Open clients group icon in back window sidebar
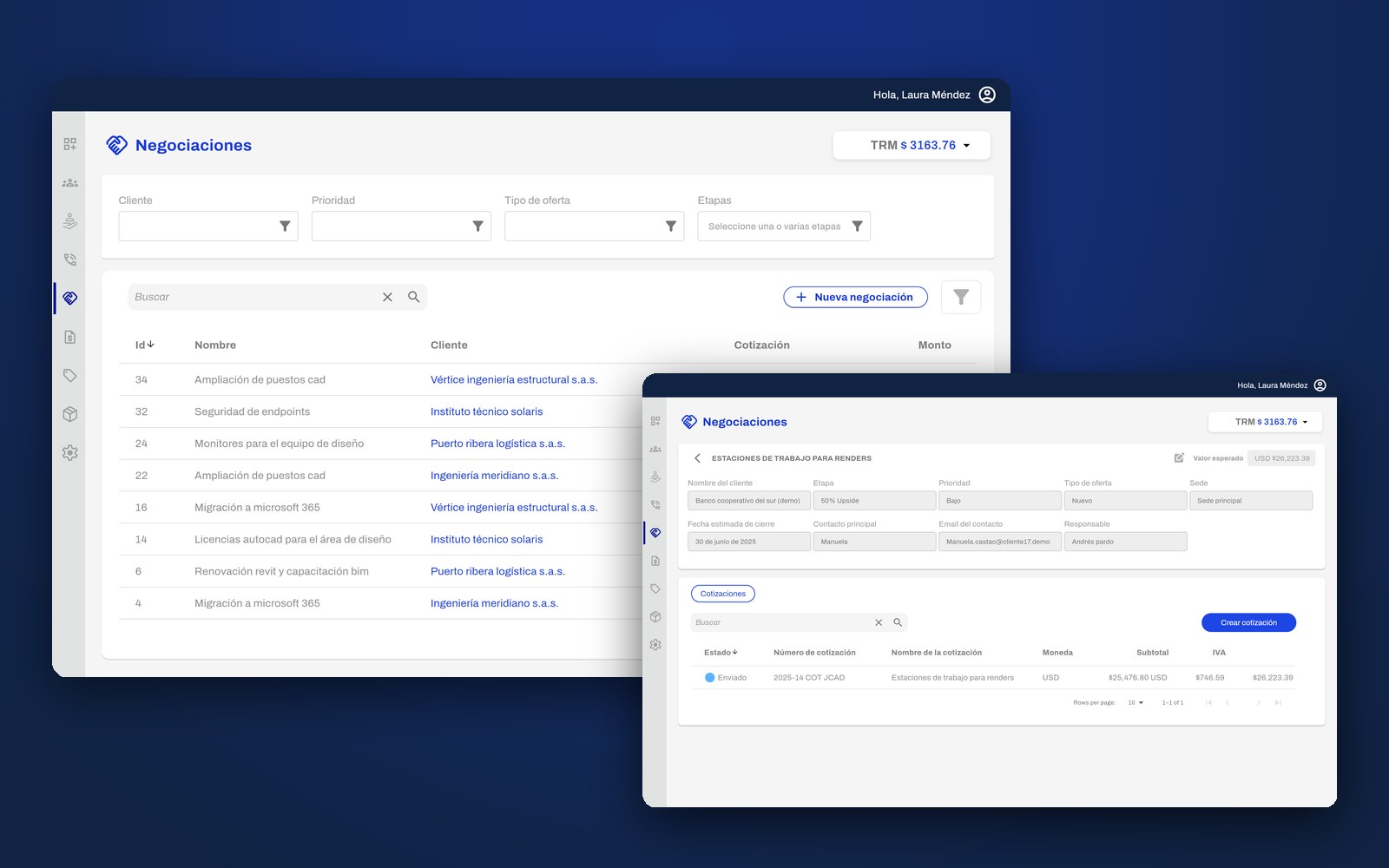This screenshot has height=868, width=1389. pos(70,183)
